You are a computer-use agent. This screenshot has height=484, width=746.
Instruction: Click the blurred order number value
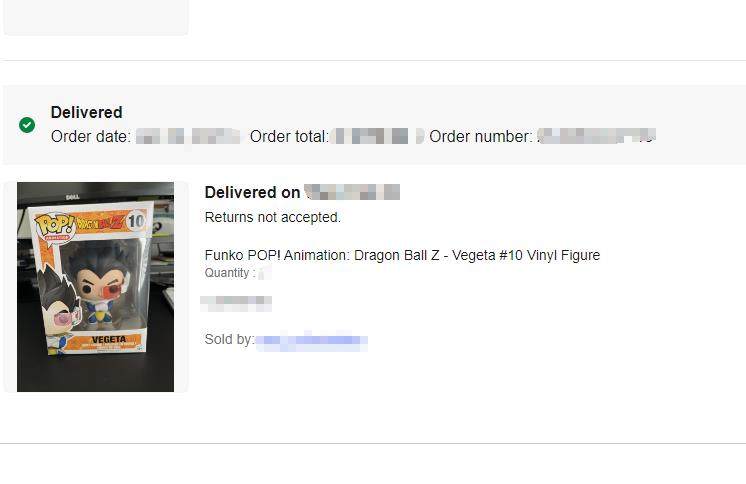597,136
